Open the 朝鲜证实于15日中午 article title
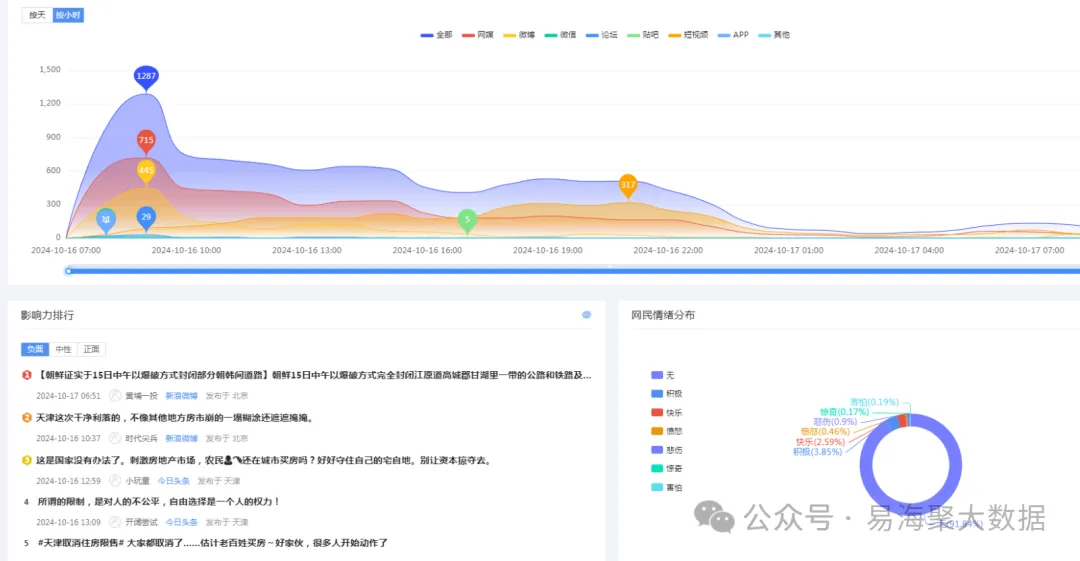The height and width of the screenshot is (561, 1080). (x=314, y=376)
